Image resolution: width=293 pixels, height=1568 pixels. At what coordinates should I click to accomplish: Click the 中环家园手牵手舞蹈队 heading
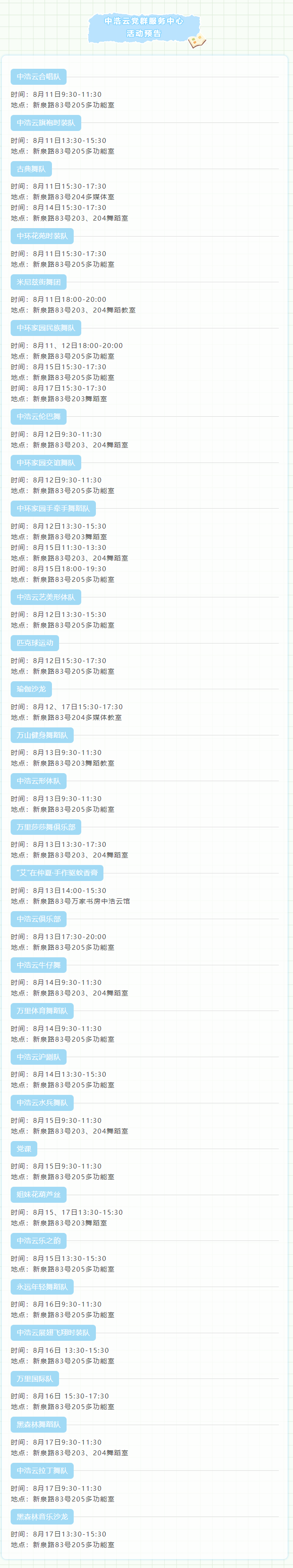tap(53, 508)
